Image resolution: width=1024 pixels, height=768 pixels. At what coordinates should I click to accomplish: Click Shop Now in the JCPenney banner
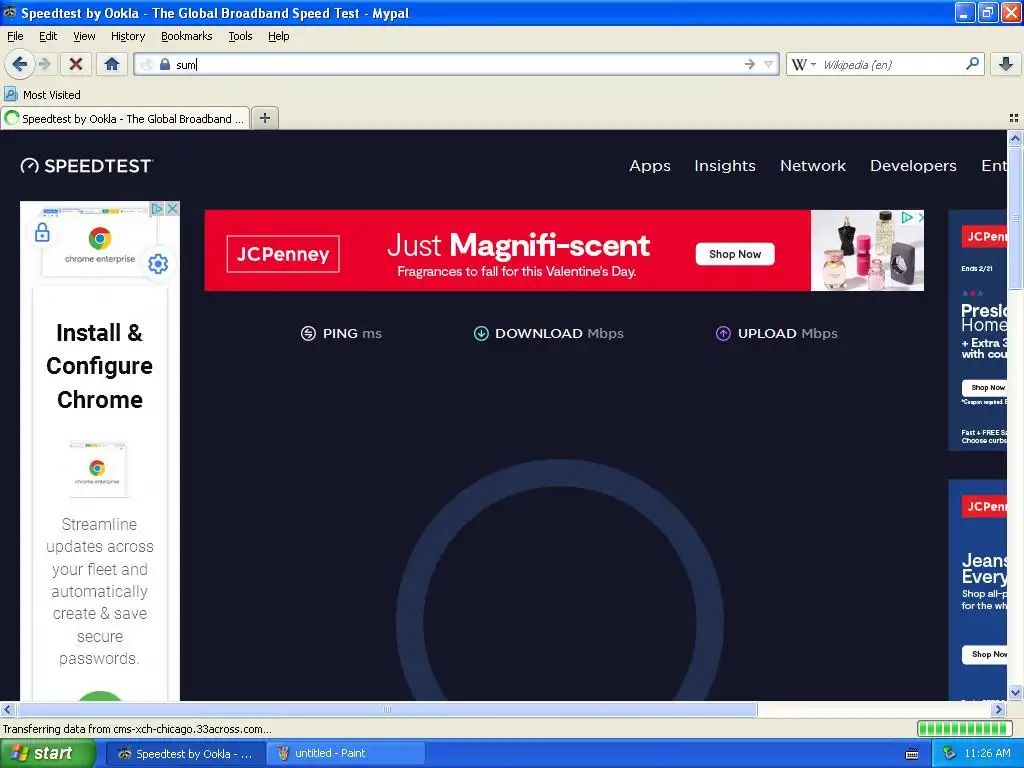pos(735,254)
